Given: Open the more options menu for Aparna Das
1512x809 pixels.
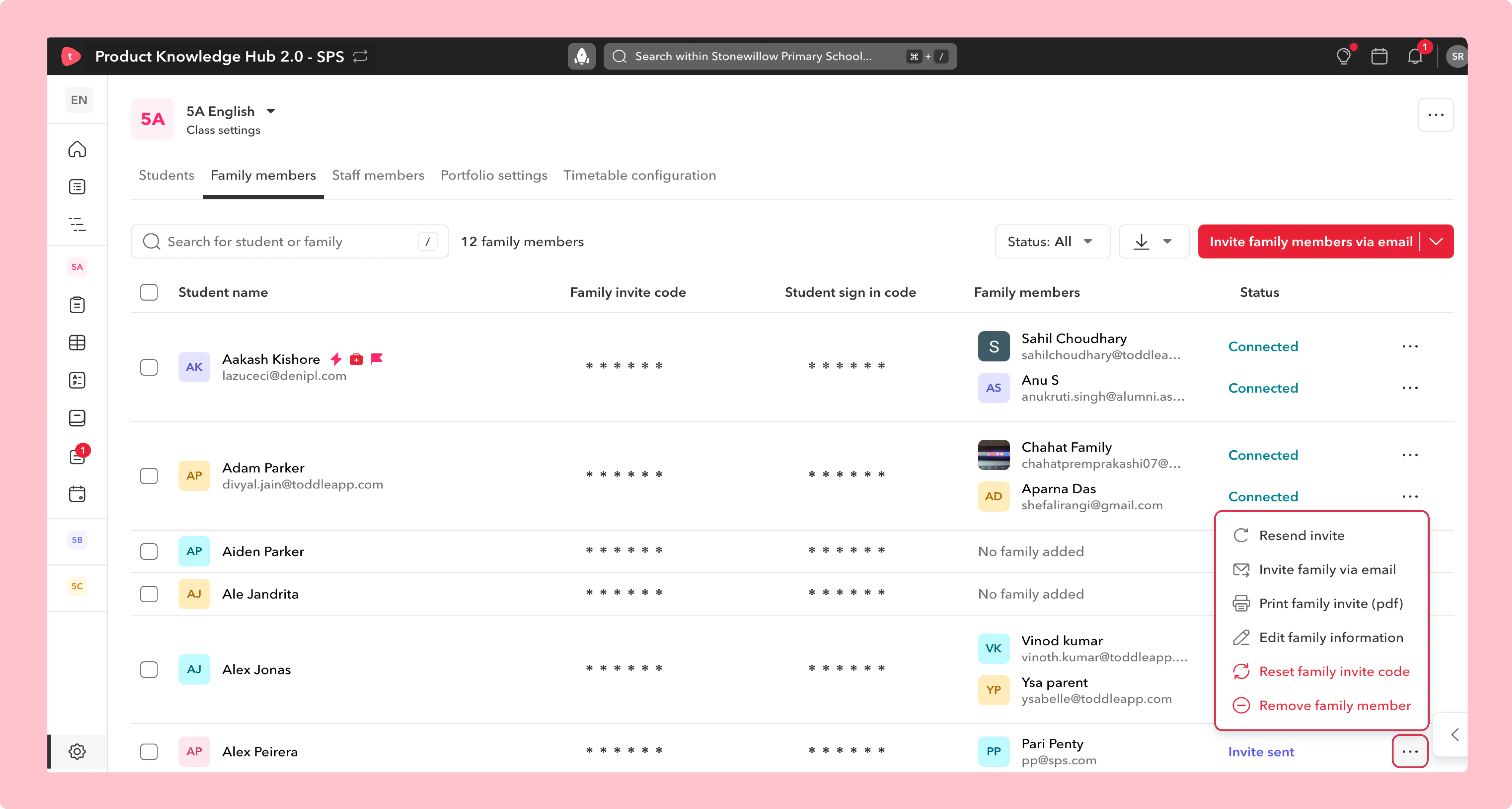Looking at the screenshot, I should [1410, 497].
